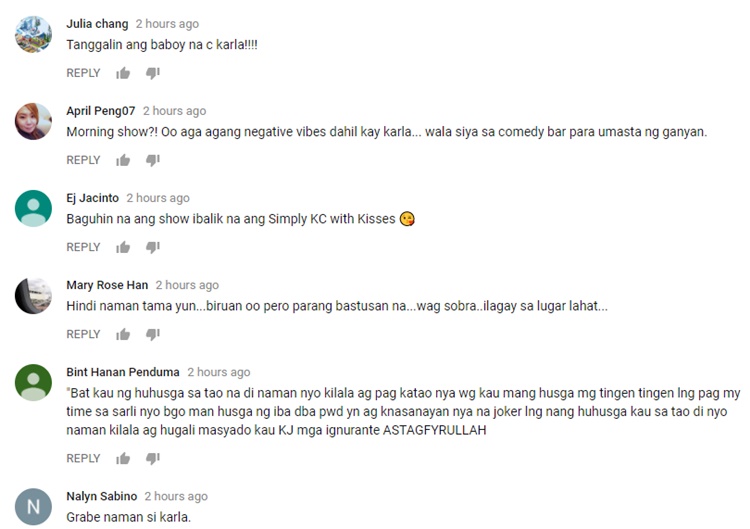Reply to April Peng07's comment
Screen dimensions: 750x529
click(x=83, y=160)
